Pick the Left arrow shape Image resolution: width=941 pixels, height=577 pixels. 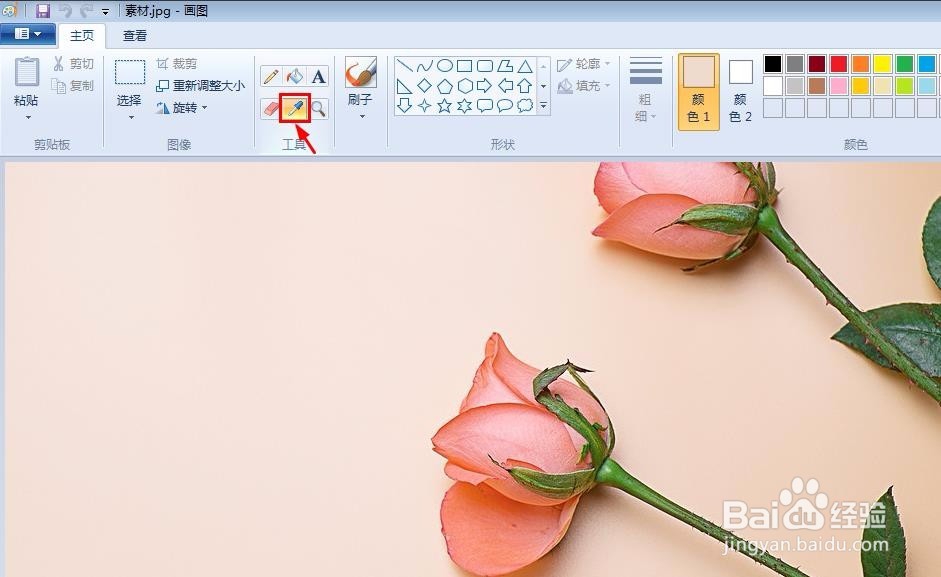point(505,86)
